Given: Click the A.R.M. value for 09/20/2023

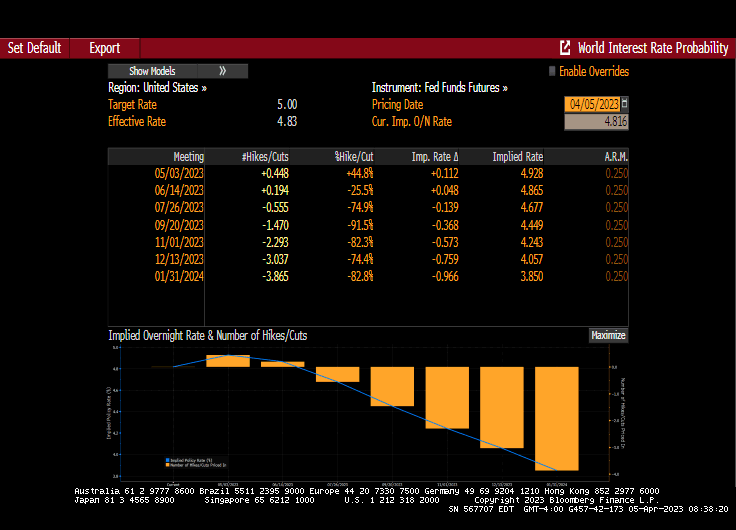Looking at the screenshot, I should click(x=616, y=224).
